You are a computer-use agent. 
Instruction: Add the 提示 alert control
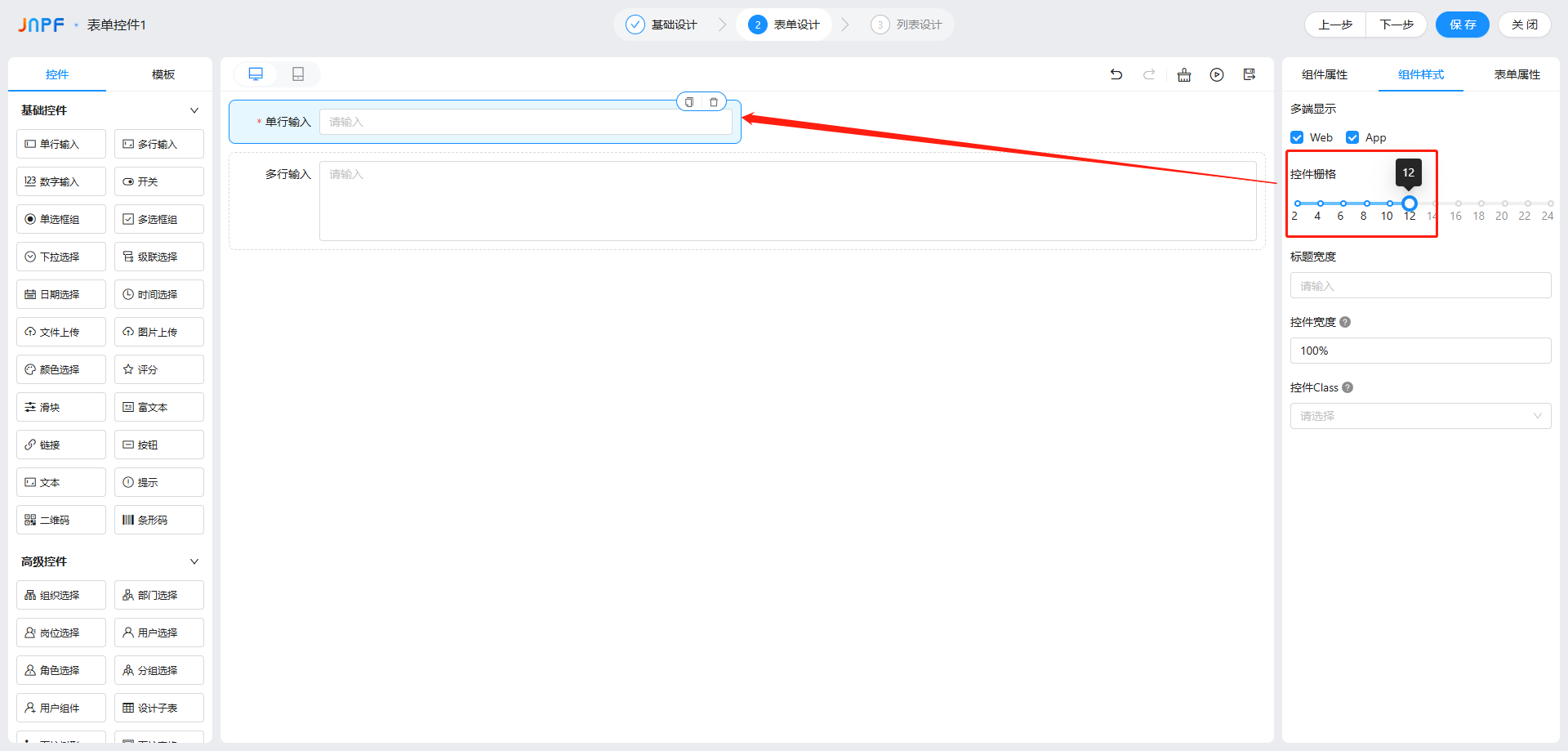point(159,482)
